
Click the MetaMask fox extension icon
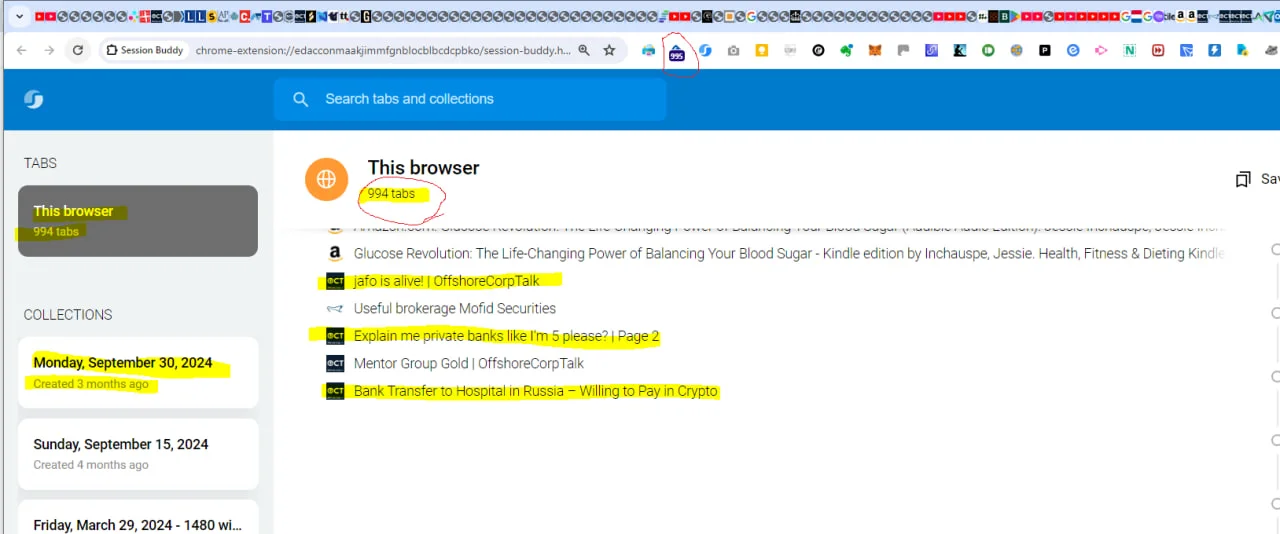click(x=875, y=50)
